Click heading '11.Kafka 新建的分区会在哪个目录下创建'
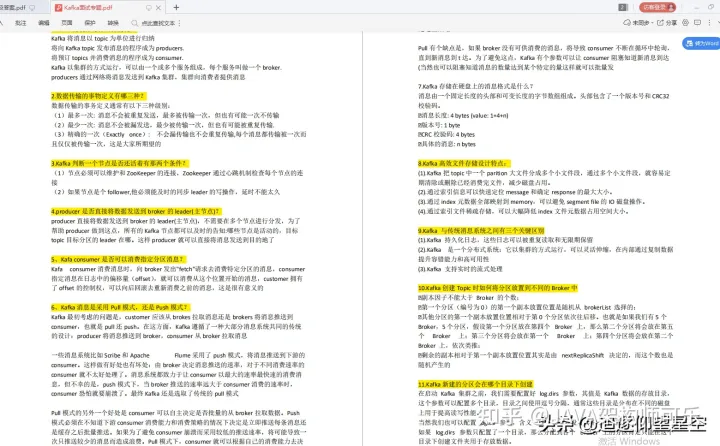This screenshot has width=720, height=446. [476, 384]
